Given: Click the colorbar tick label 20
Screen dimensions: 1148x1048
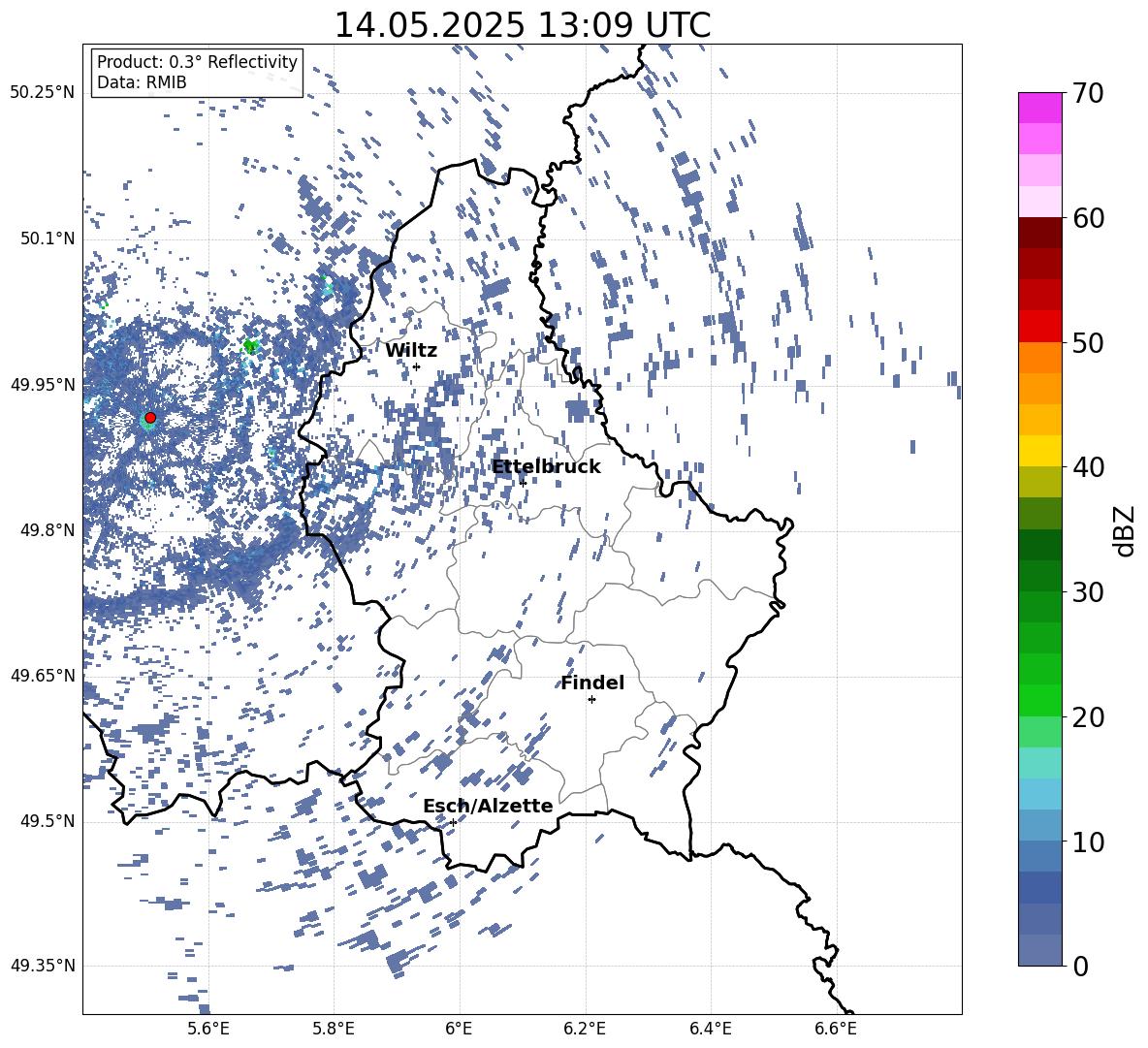Looking at the screenshot, I should pos(1088,717).
